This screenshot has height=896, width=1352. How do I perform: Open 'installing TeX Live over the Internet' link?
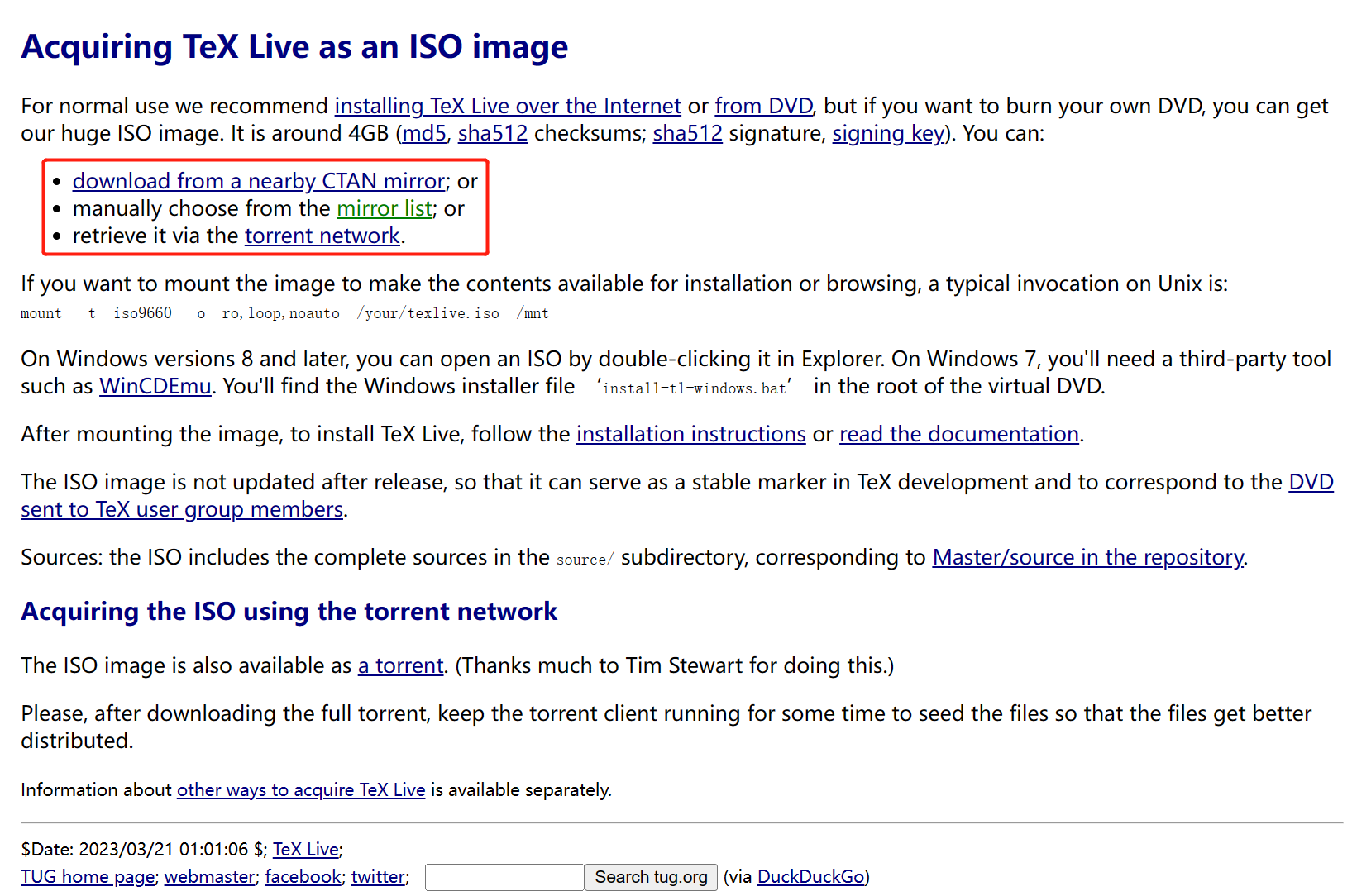508,106
